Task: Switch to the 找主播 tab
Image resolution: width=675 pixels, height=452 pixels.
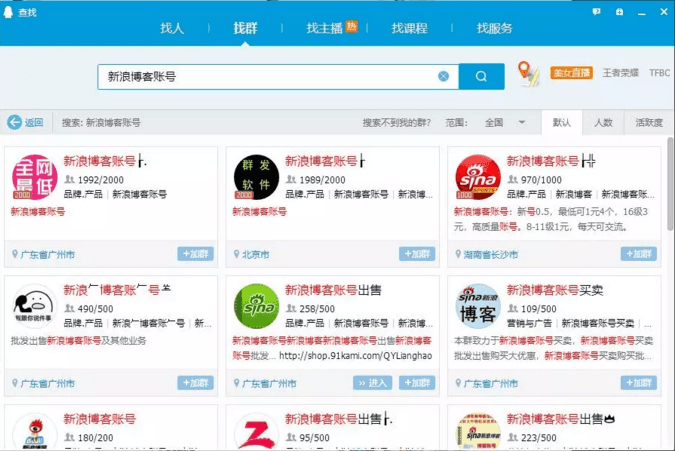Action: click(x=325, y=28)
